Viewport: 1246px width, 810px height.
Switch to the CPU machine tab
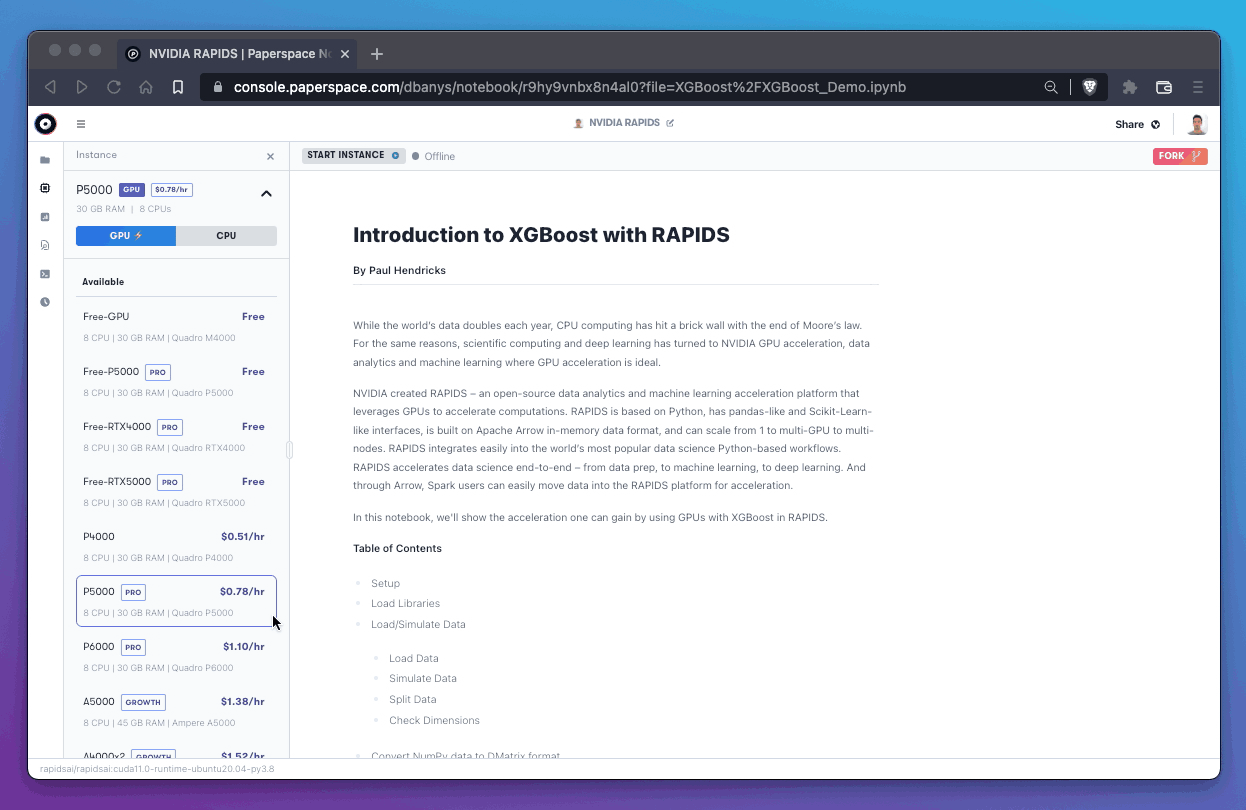click(226, 236)
